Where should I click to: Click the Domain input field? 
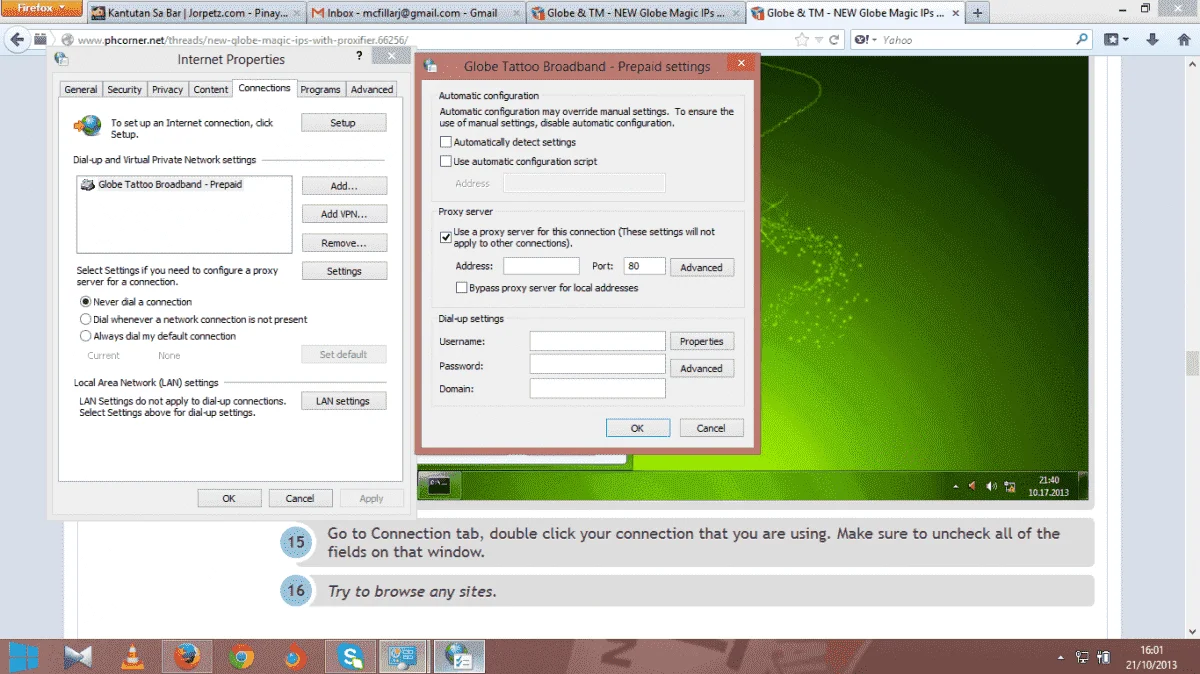[598, 388]
